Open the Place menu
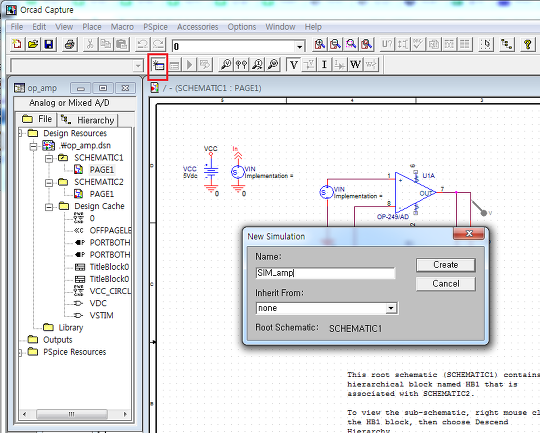 coord(92,27)
